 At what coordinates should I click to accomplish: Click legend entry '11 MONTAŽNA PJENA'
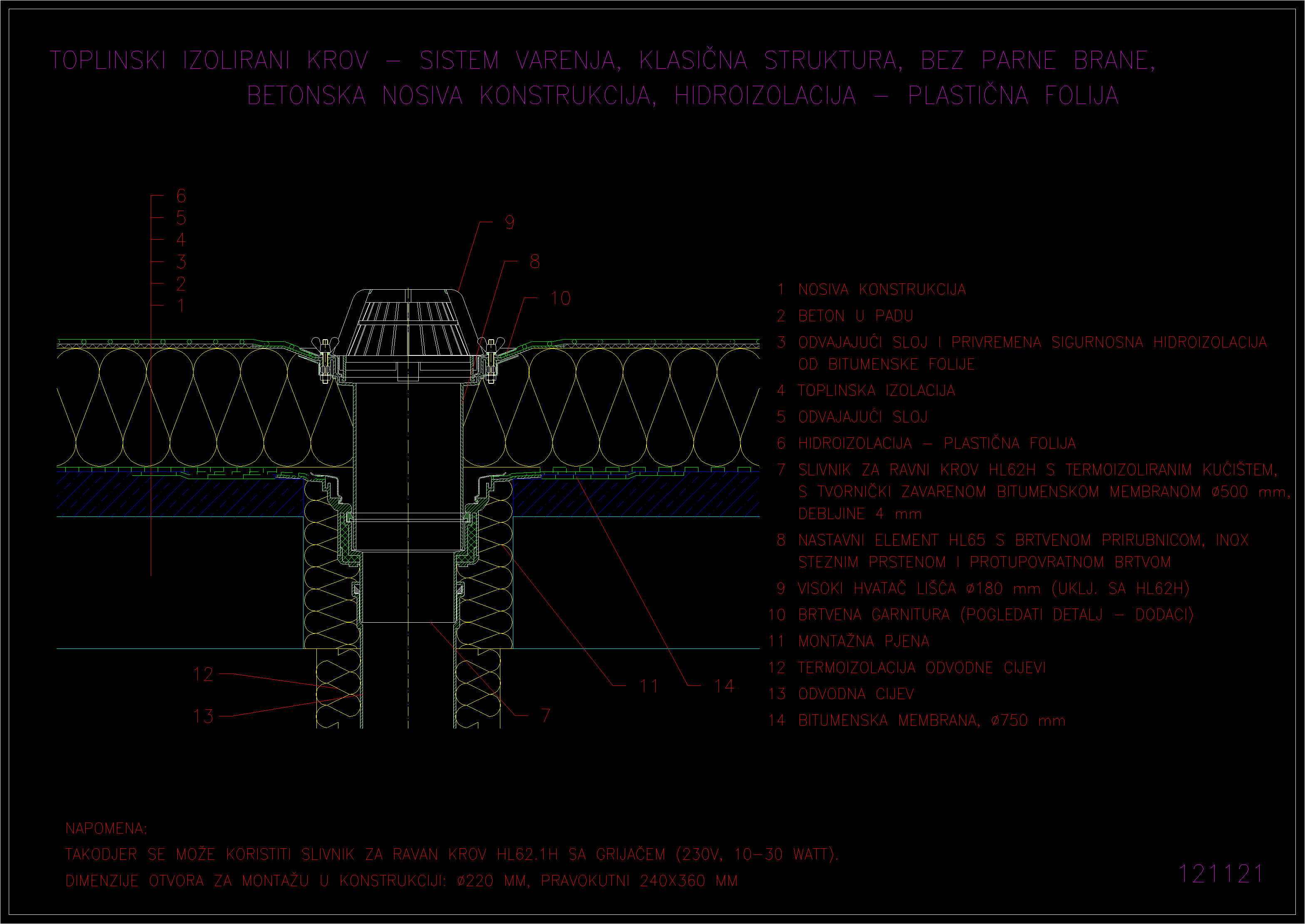point(848,641)
